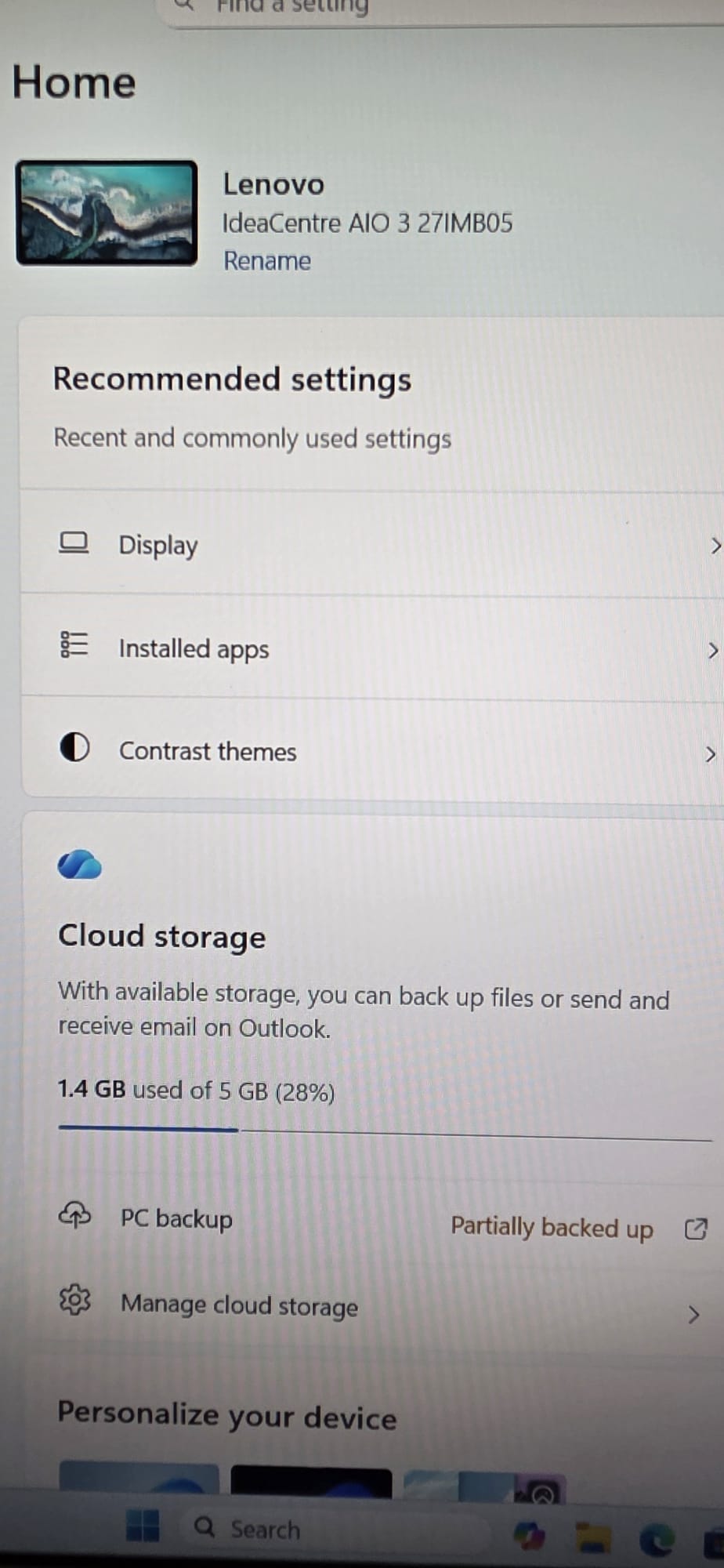
Task: Click the Contrast themes half-circle icon
Action: point(74,748)
